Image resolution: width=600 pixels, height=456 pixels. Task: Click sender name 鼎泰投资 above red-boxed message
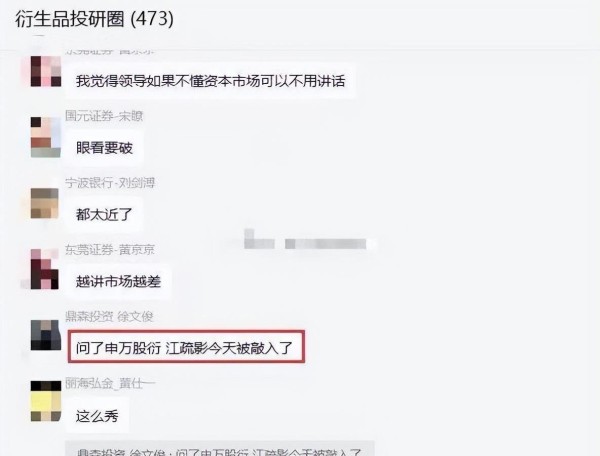[109, 316]
